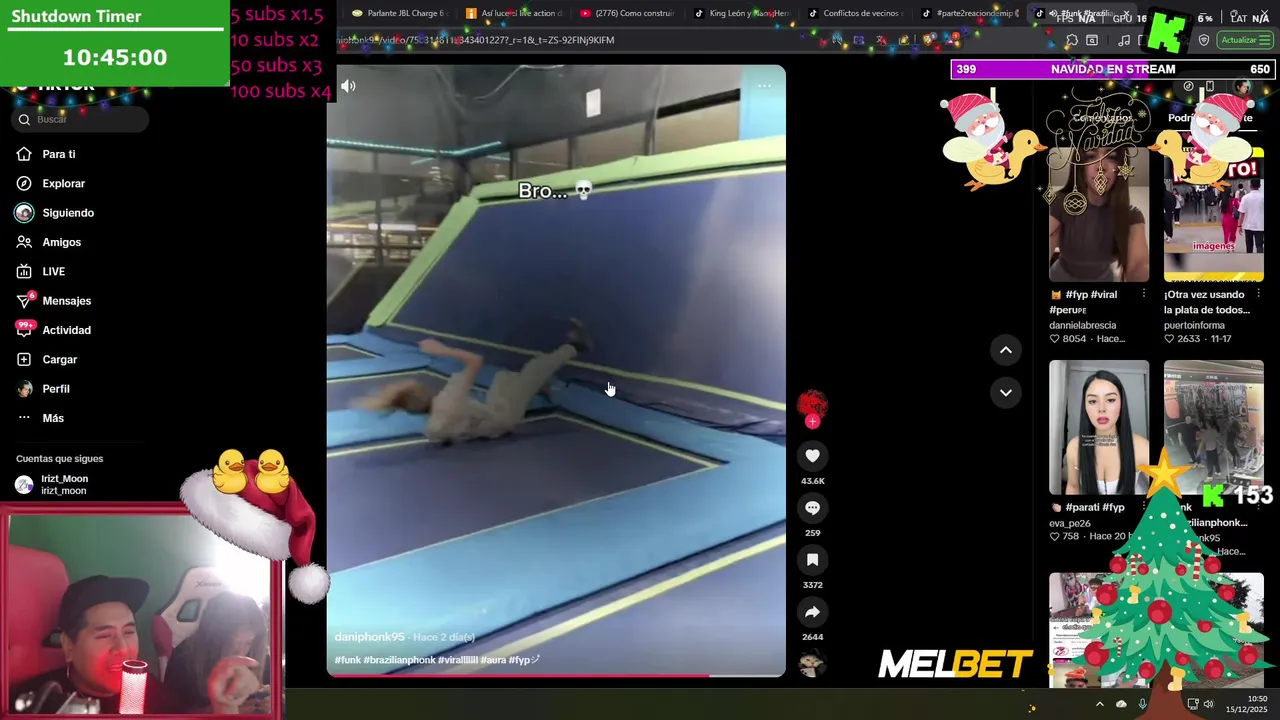This screenshot has height=720, width=1280.
Task: Click the Buscar search field
Action: coord(82,119)
